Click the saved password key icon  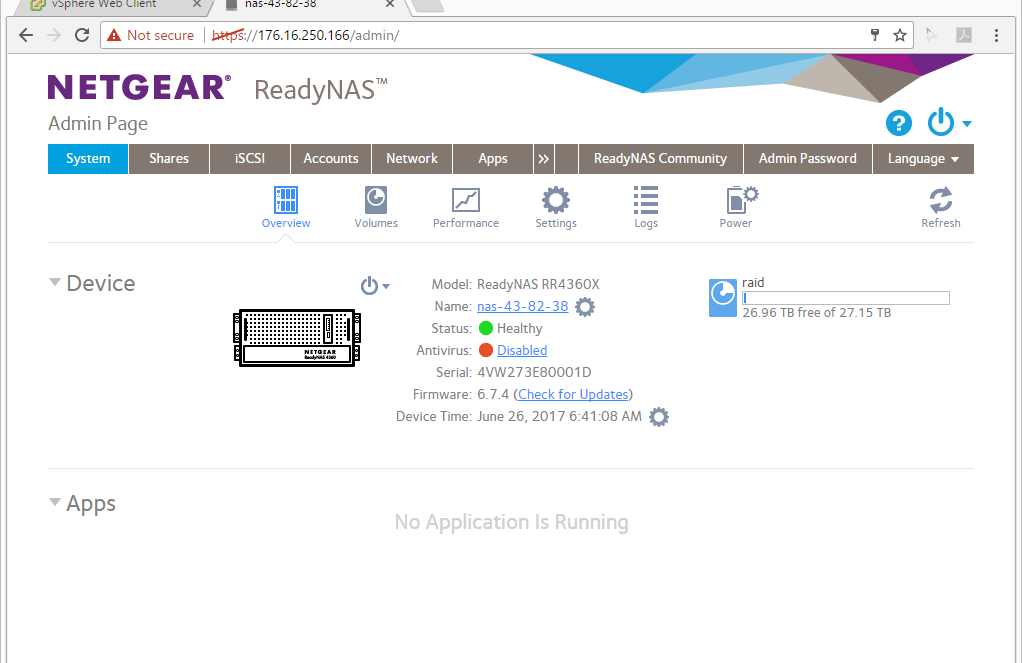875,35
